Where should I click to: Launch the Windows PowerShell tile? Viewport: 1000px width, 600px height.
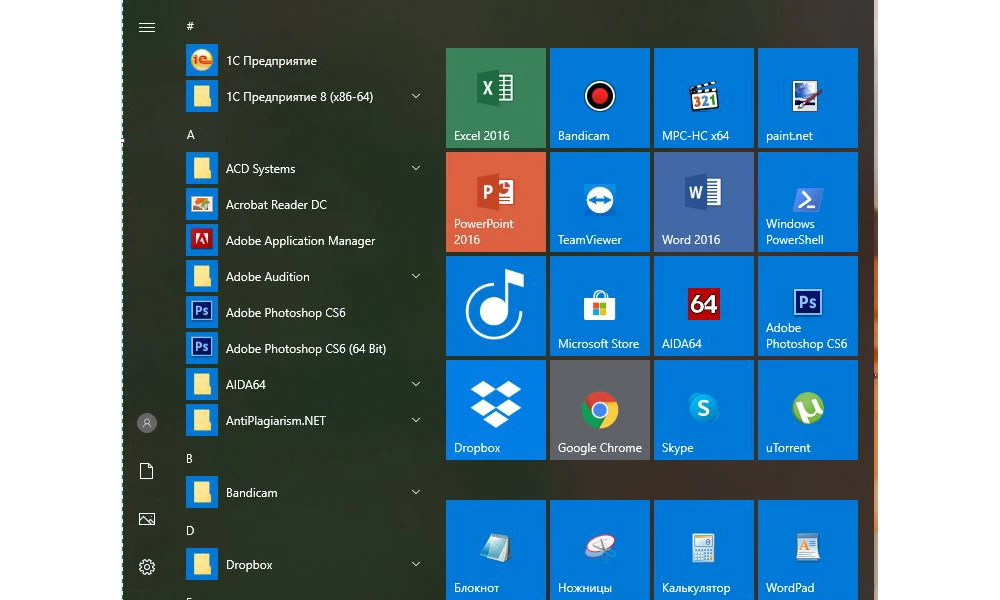pyautogui.click(x=807, y=201)
